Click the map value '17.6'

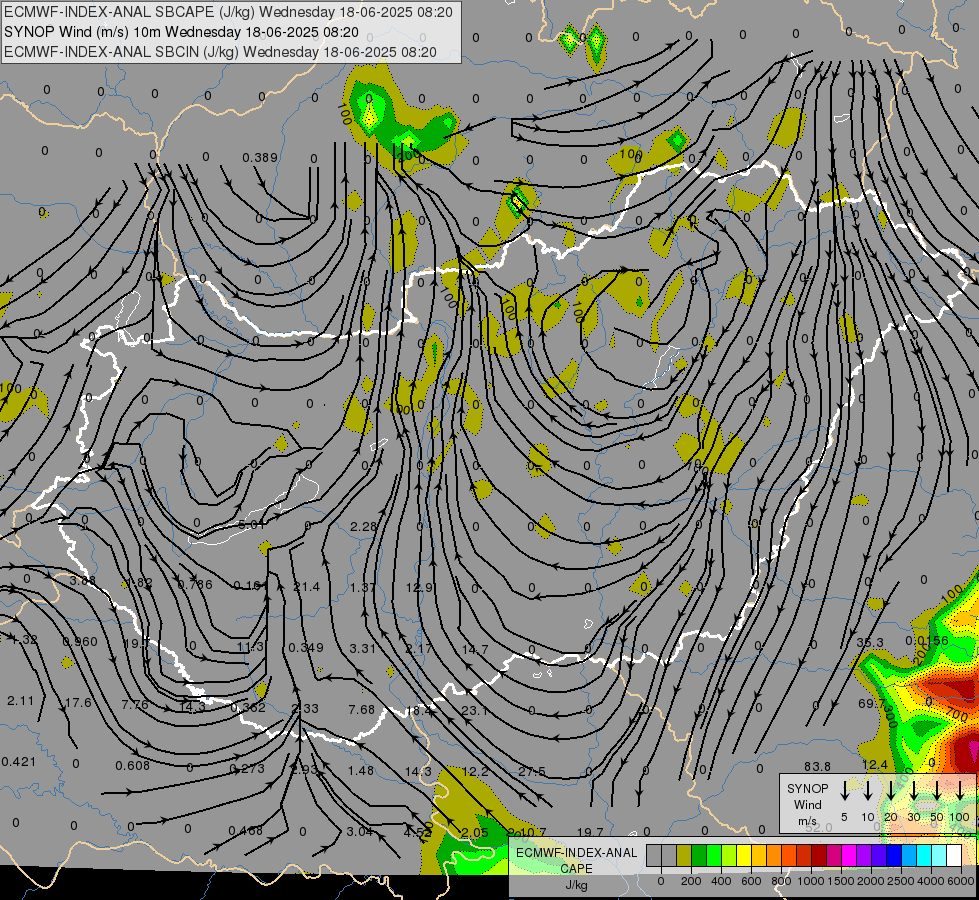tap(78, 703)
